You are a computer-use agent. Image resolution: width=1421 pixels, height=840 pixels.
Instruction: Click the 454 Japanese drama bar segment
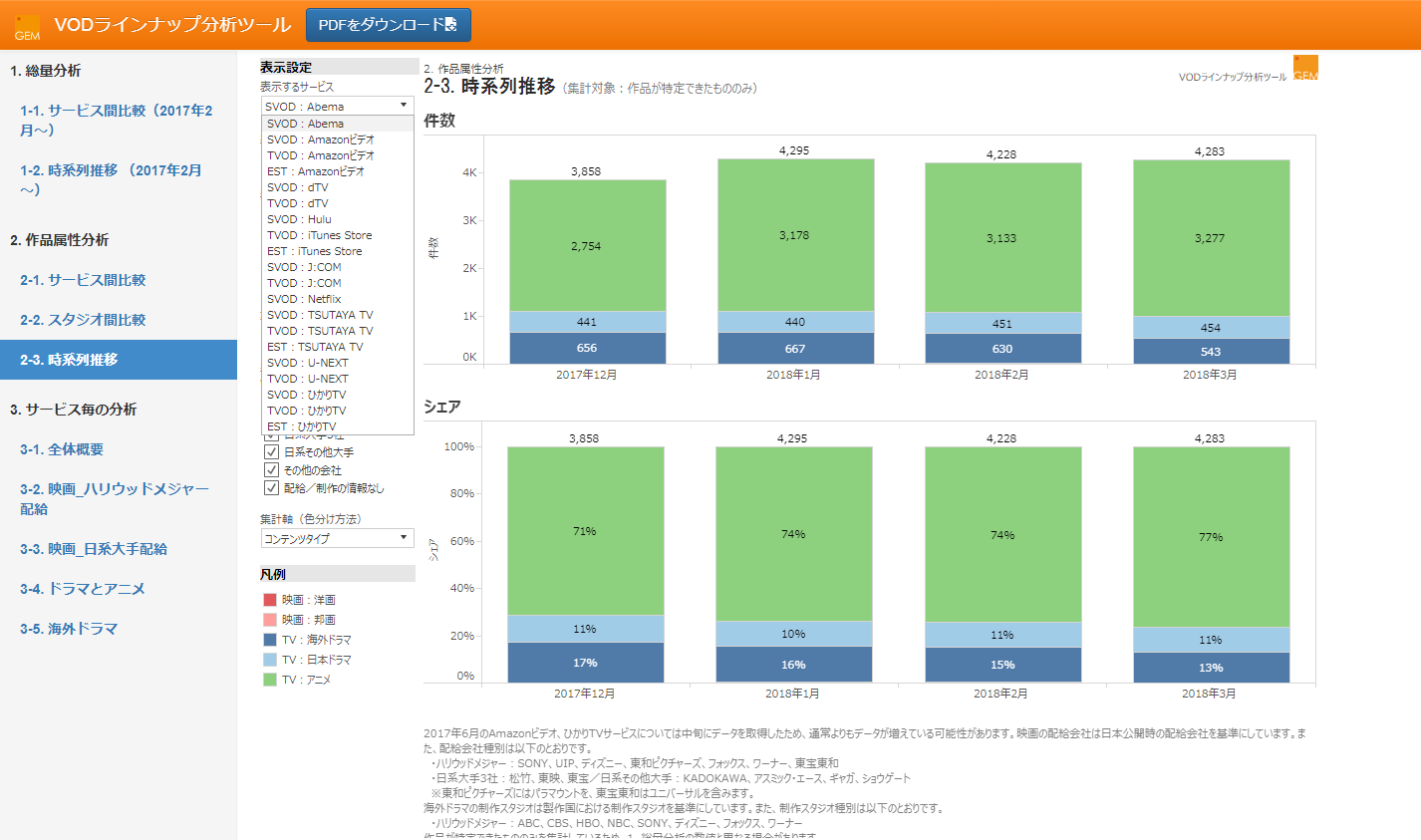pyautogui.click(x=1211, y=328)
